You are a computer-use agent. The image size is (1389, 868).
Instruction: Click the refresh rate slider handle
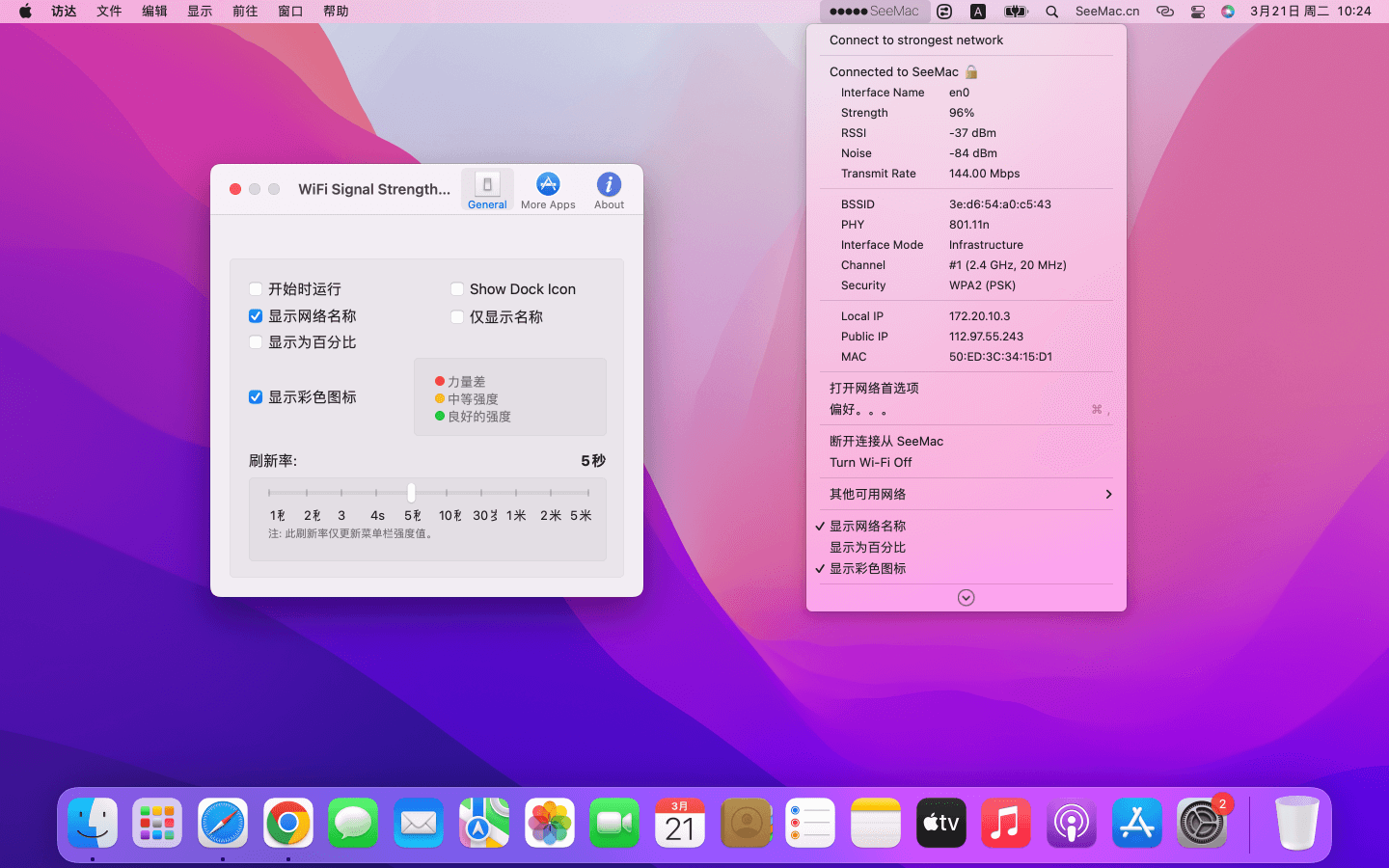point(411,493)
